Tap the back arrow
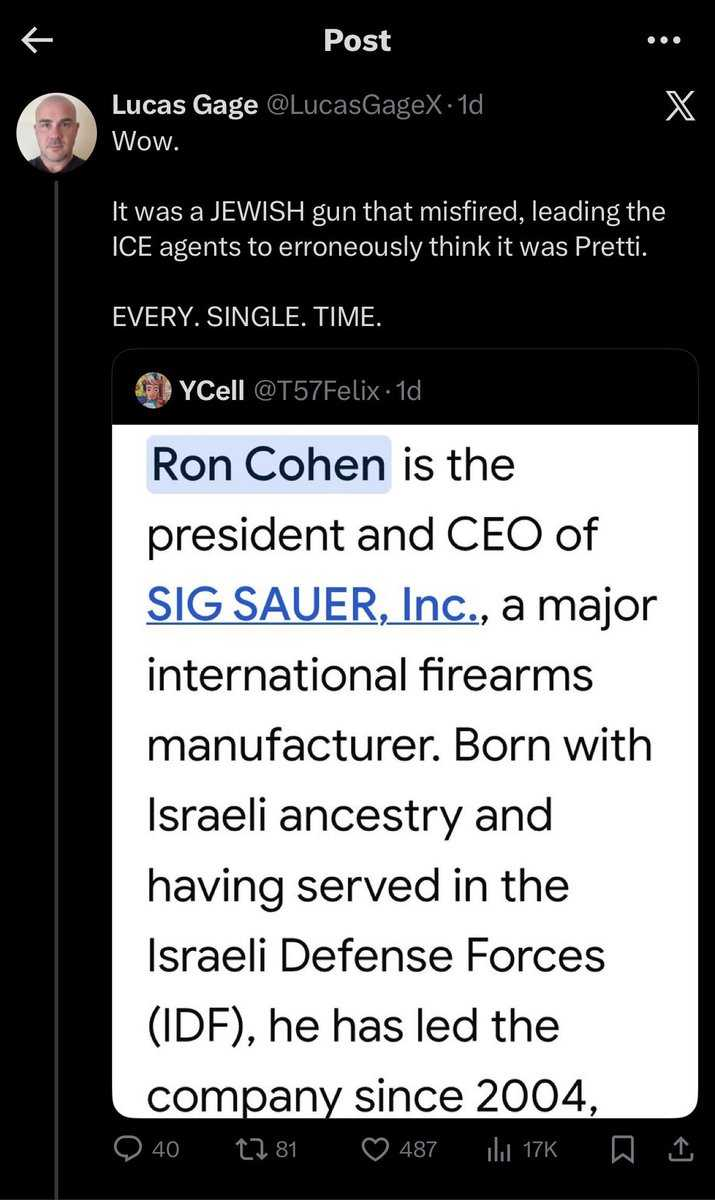The width and height of the screenshot is (715, 1200). pos(38,40)
